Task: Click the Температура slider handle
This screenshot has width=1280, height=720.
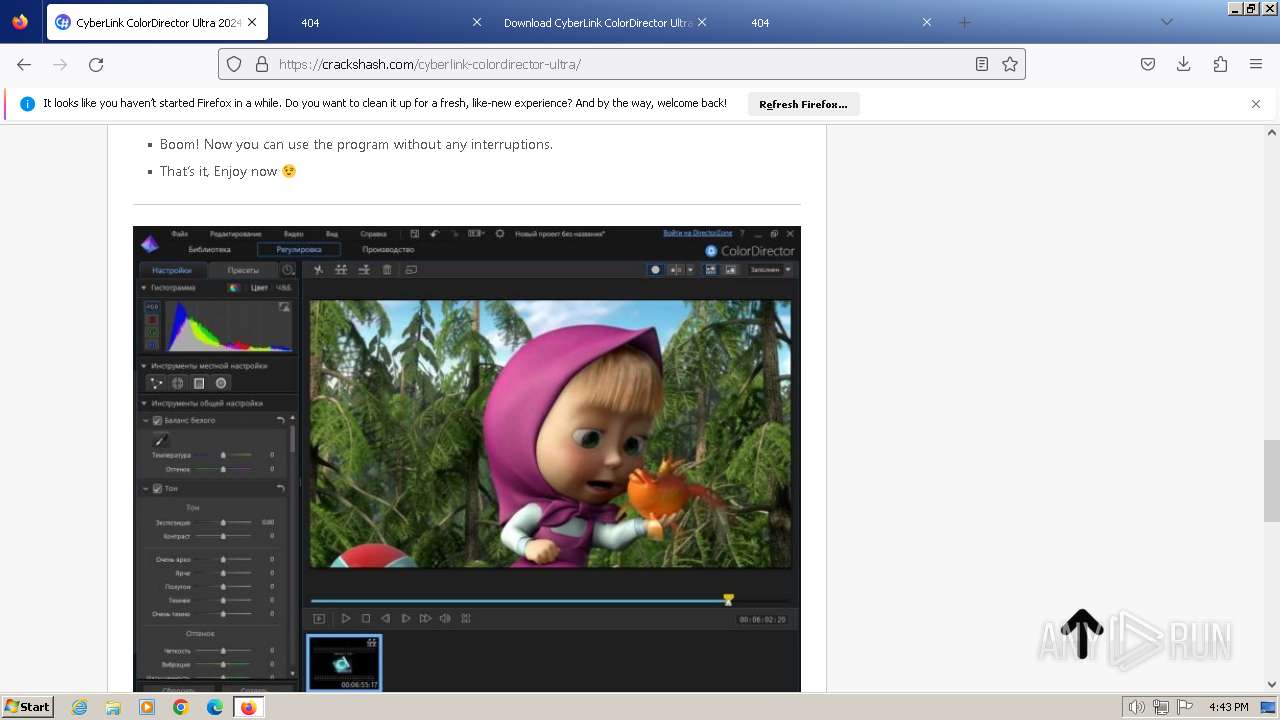Action: point(223,455)
